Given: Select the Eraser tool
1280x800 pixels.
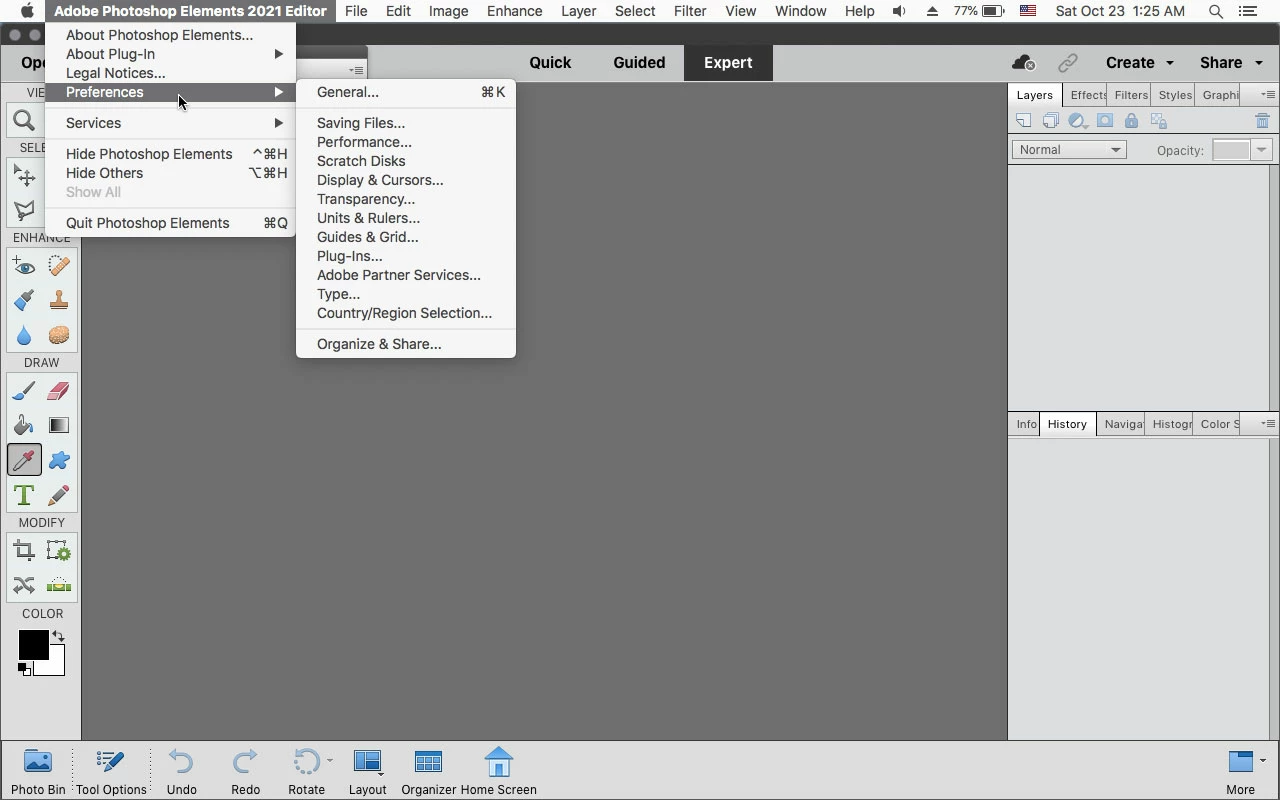Looking at the screenshot, I should (x=59, y=391).
